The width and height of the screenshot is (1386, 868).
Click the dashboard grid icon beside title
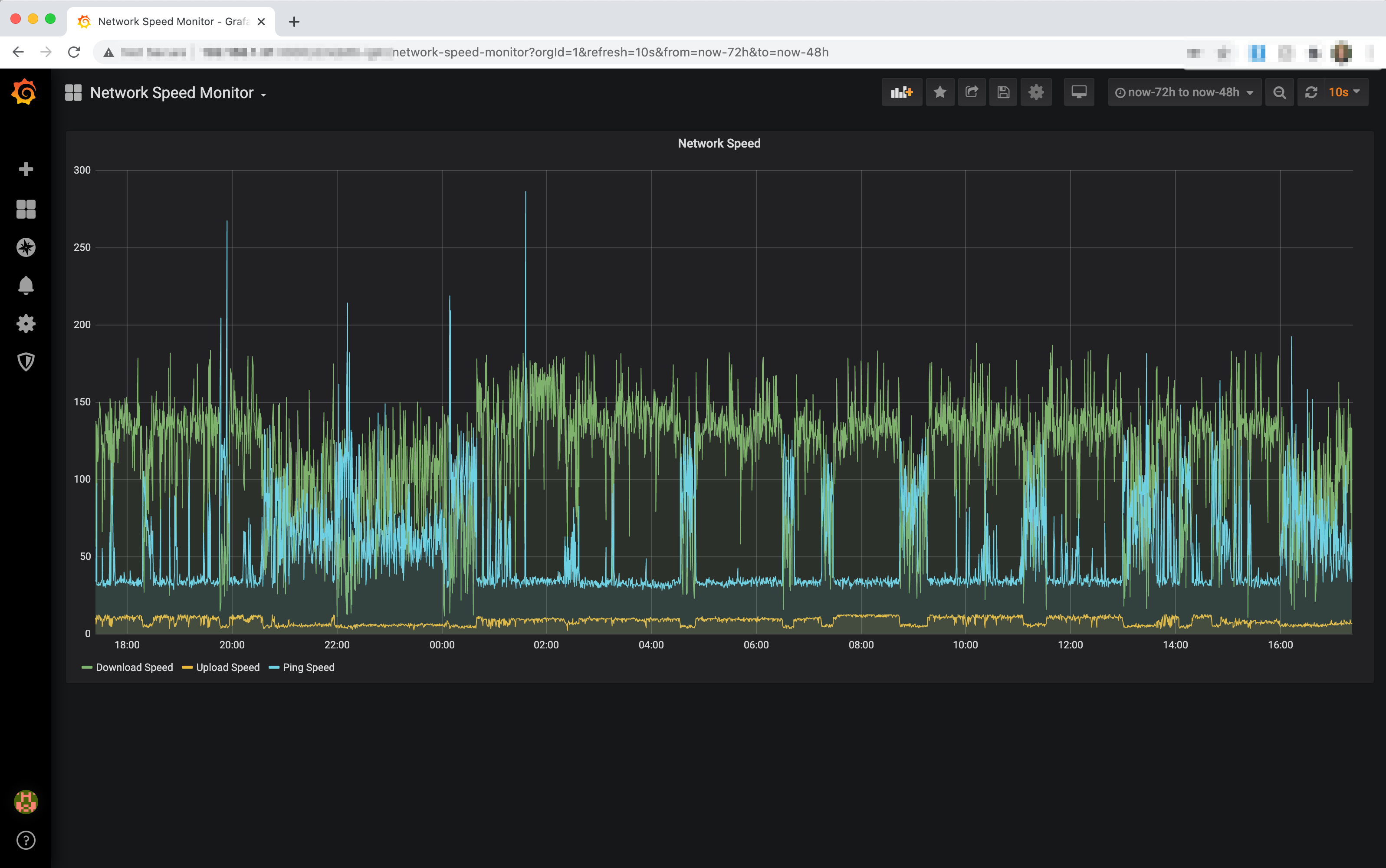pos(73,92)
